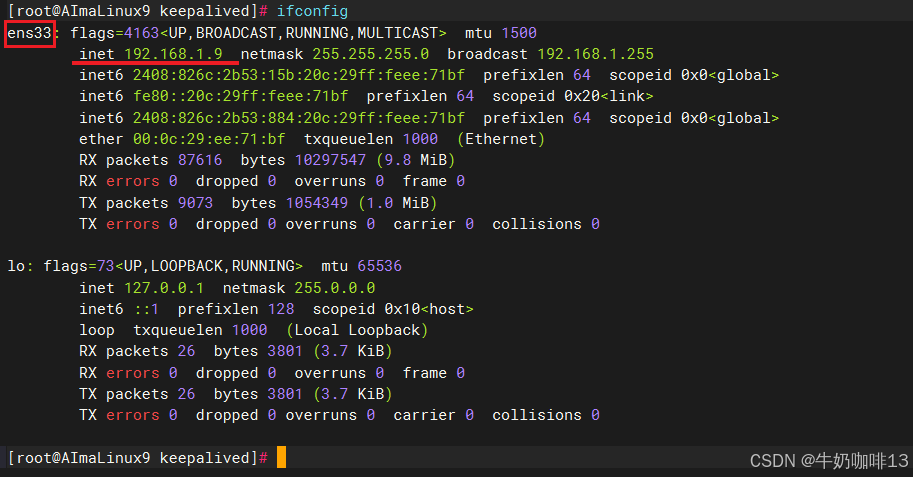The height and width of the screenshot is (477, 913).
Task: Click the mtu value 1500
Action: [x=519, y=33]
